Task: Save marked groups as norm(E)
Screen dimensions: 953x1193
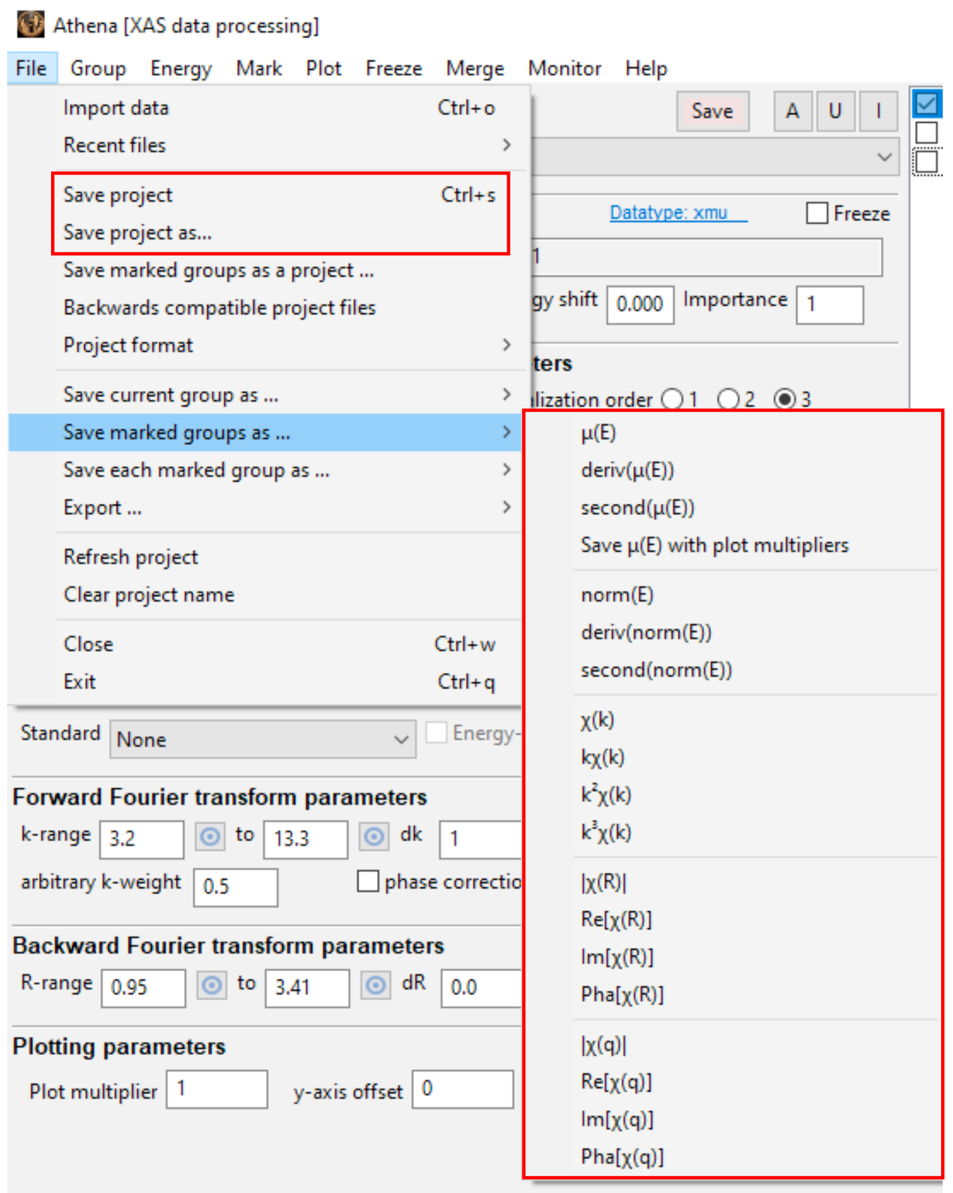Action: click(x=733, y=594)
